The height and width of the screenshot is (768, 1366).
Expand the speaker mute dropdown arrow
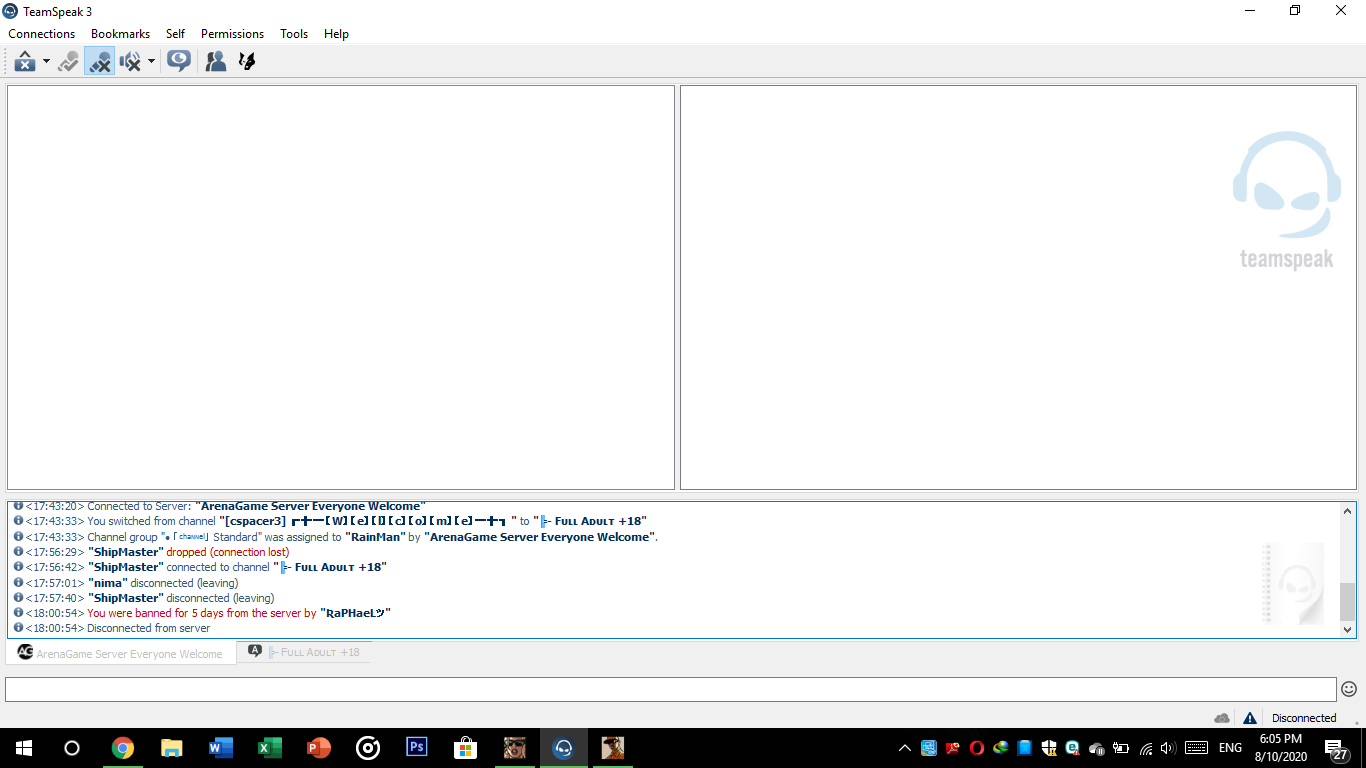151,62
